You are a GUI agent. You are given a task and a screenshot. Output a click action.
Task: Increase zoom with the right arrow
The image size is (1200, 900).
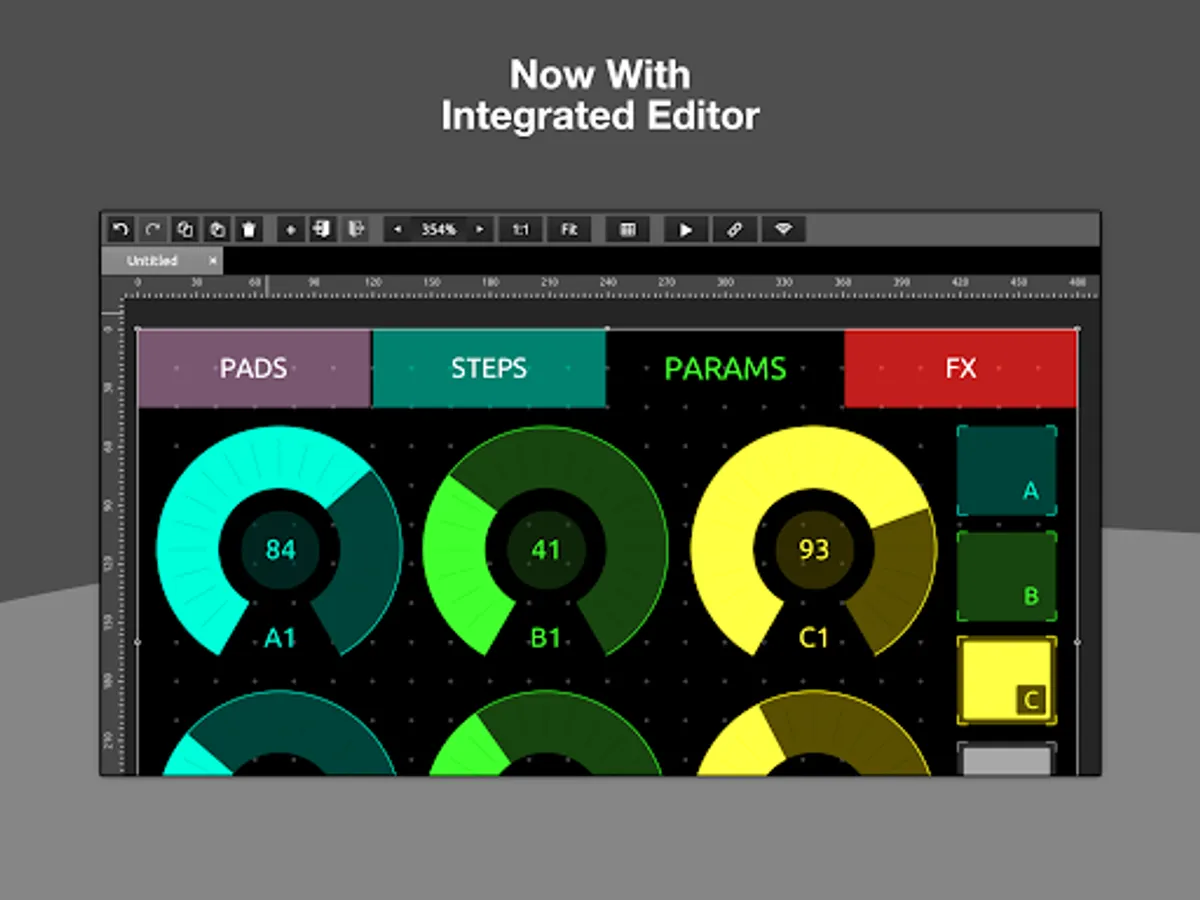480,229
